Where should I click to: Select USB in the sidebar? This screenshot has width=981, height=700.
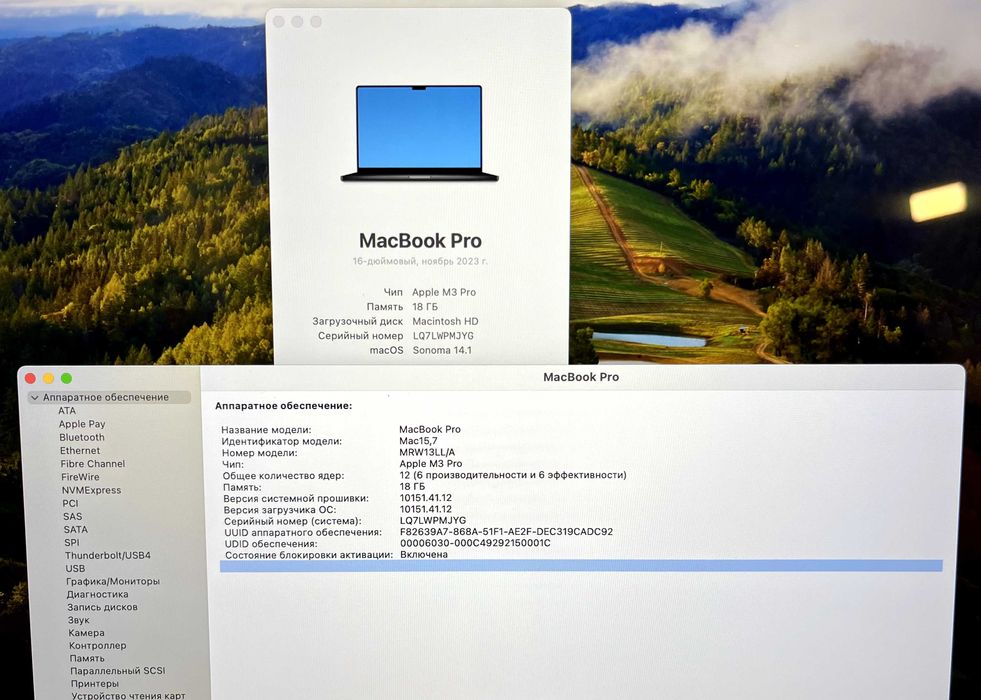pos(75,568)
